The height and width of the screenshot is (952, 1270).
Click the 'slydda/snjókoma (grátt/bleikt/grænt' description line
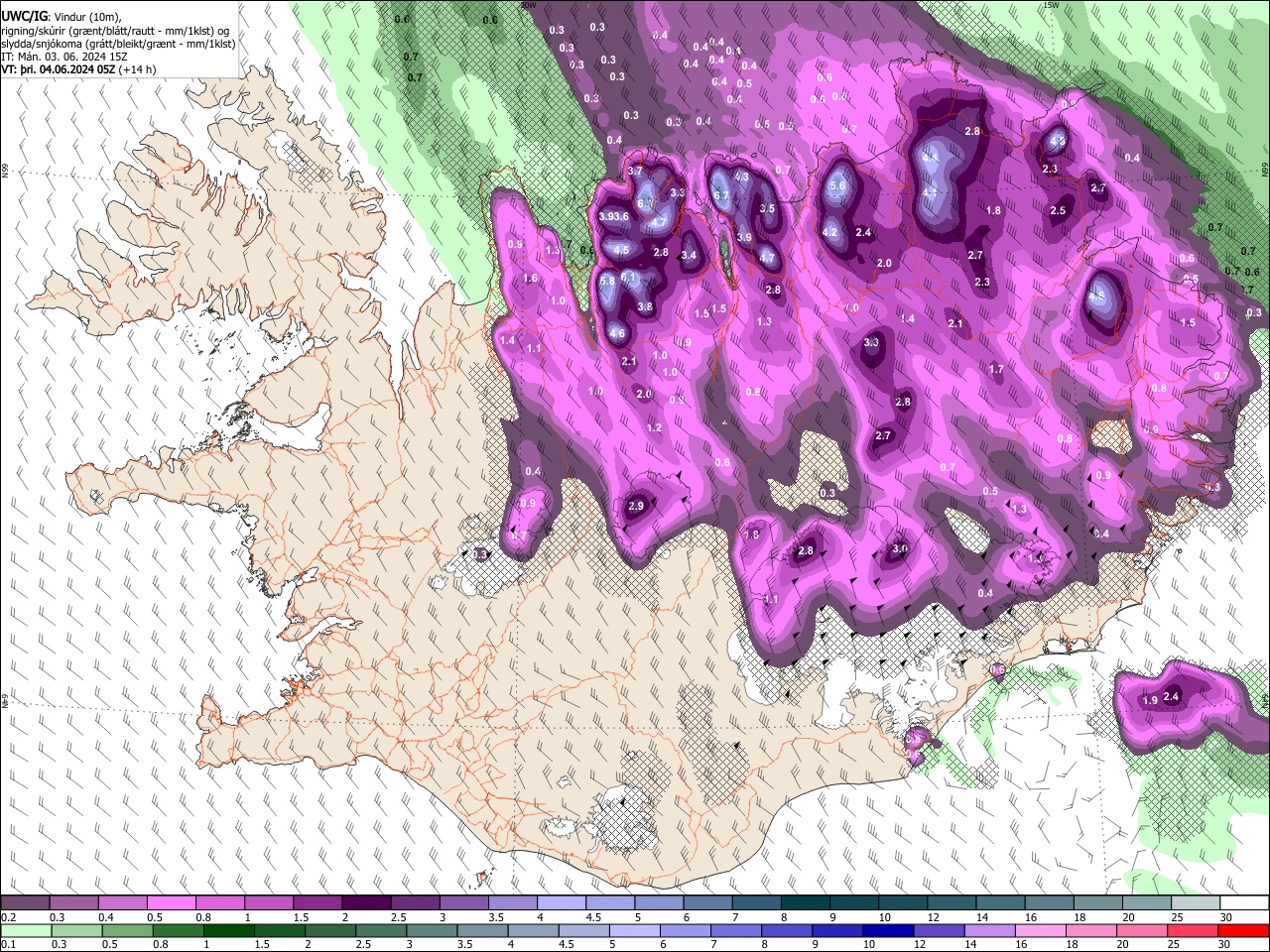pos(118,44)
